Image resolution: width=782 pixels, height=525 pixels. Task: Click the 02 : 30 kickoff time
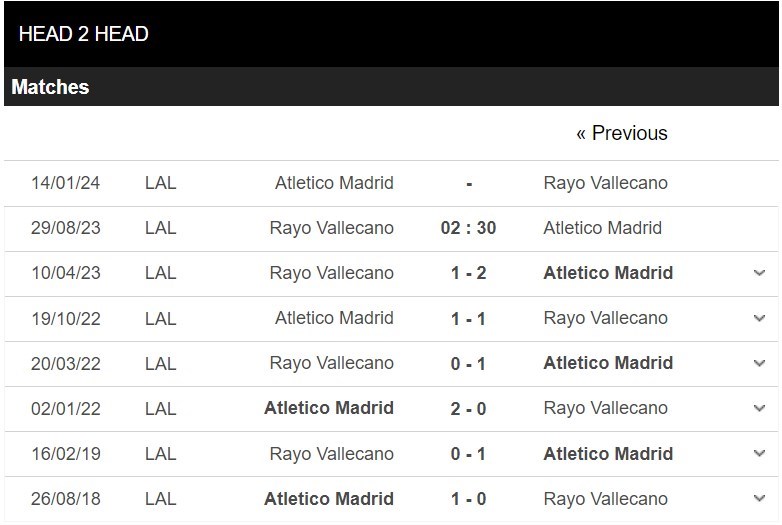coord(468,228)
